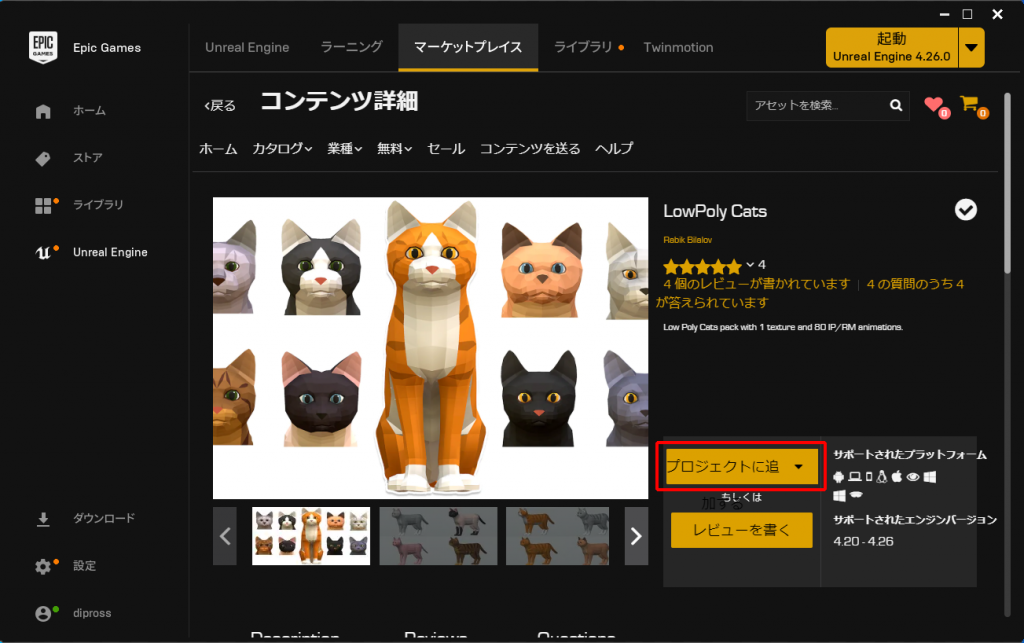
Task: Show next thumbnails with right arrow
Action: 636,536
